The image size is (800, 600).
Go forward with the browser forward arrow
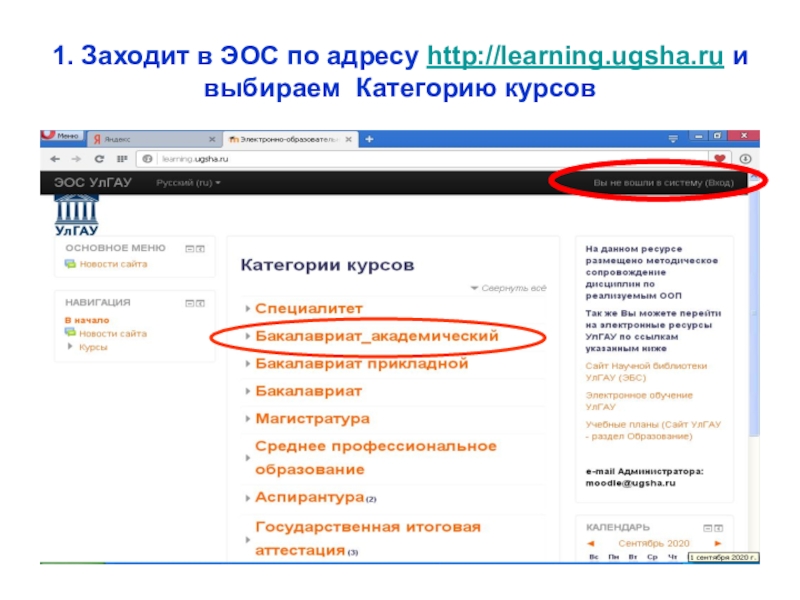coord(76,159)
